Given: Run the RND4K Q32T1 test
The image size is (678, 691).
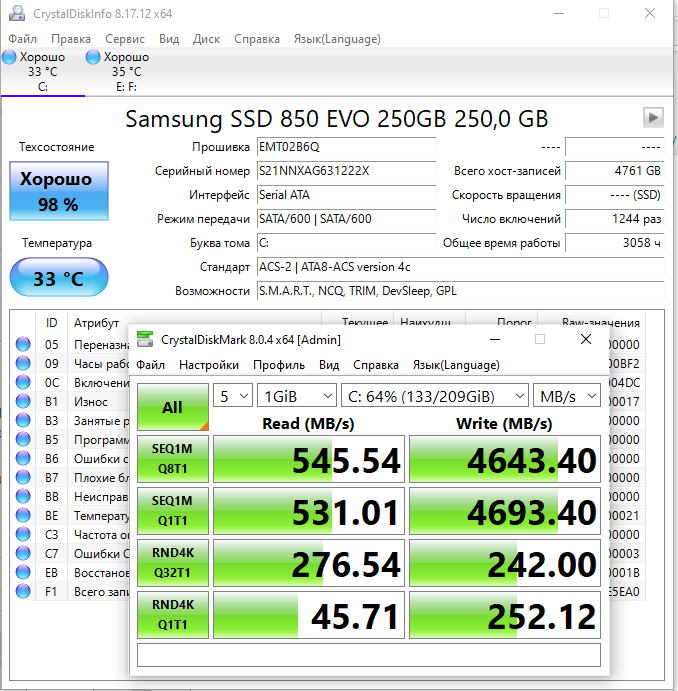Looking at the screenshot, I should tap(173, 563).
